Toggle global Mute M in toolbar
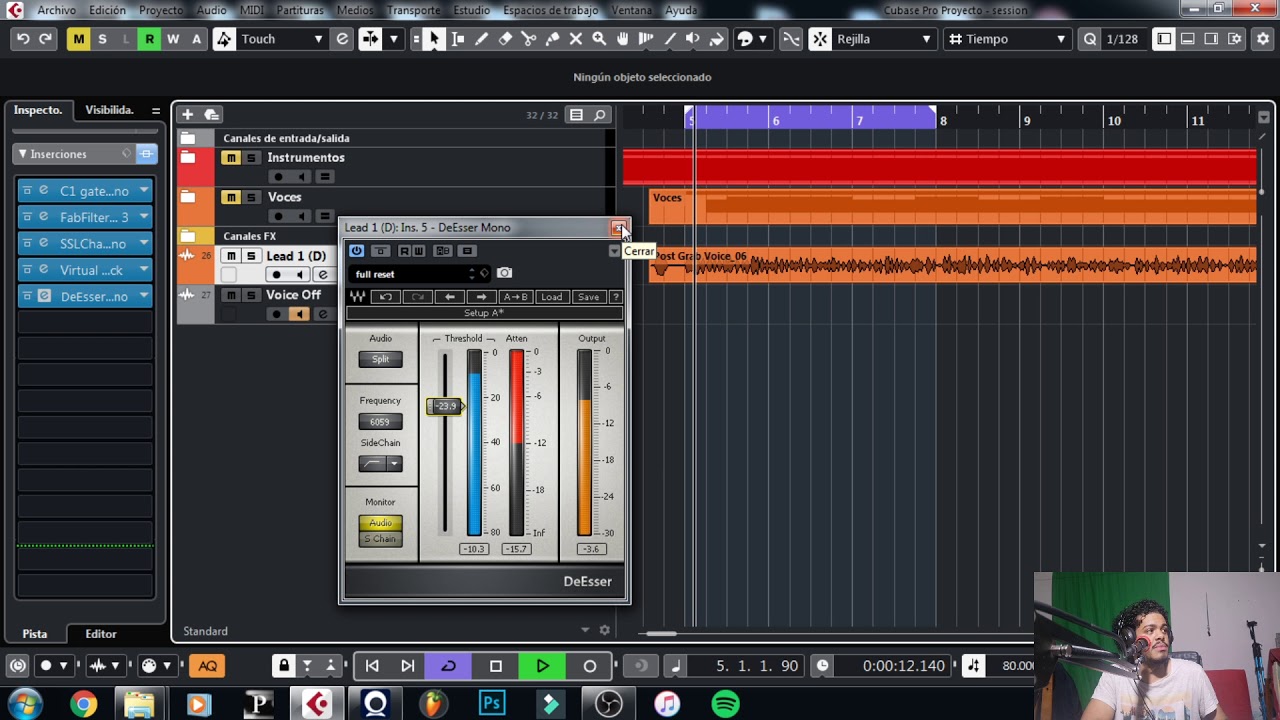 [x=78, y=39]
